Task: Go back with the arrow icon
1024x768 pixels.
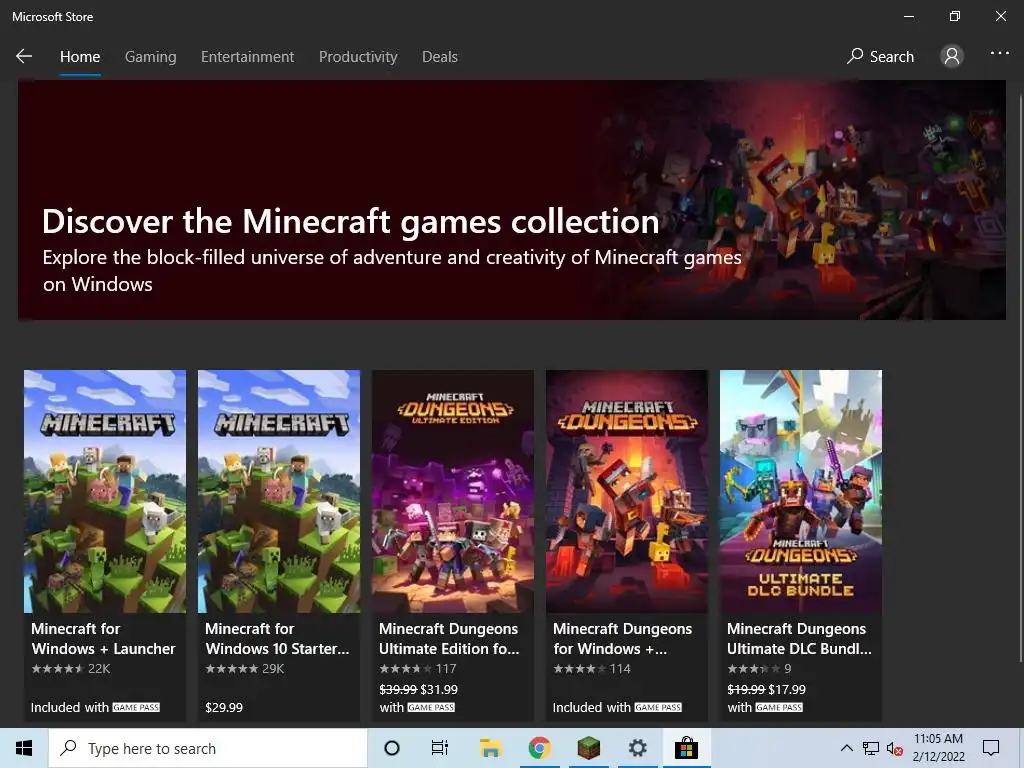Action: point(24,56)
